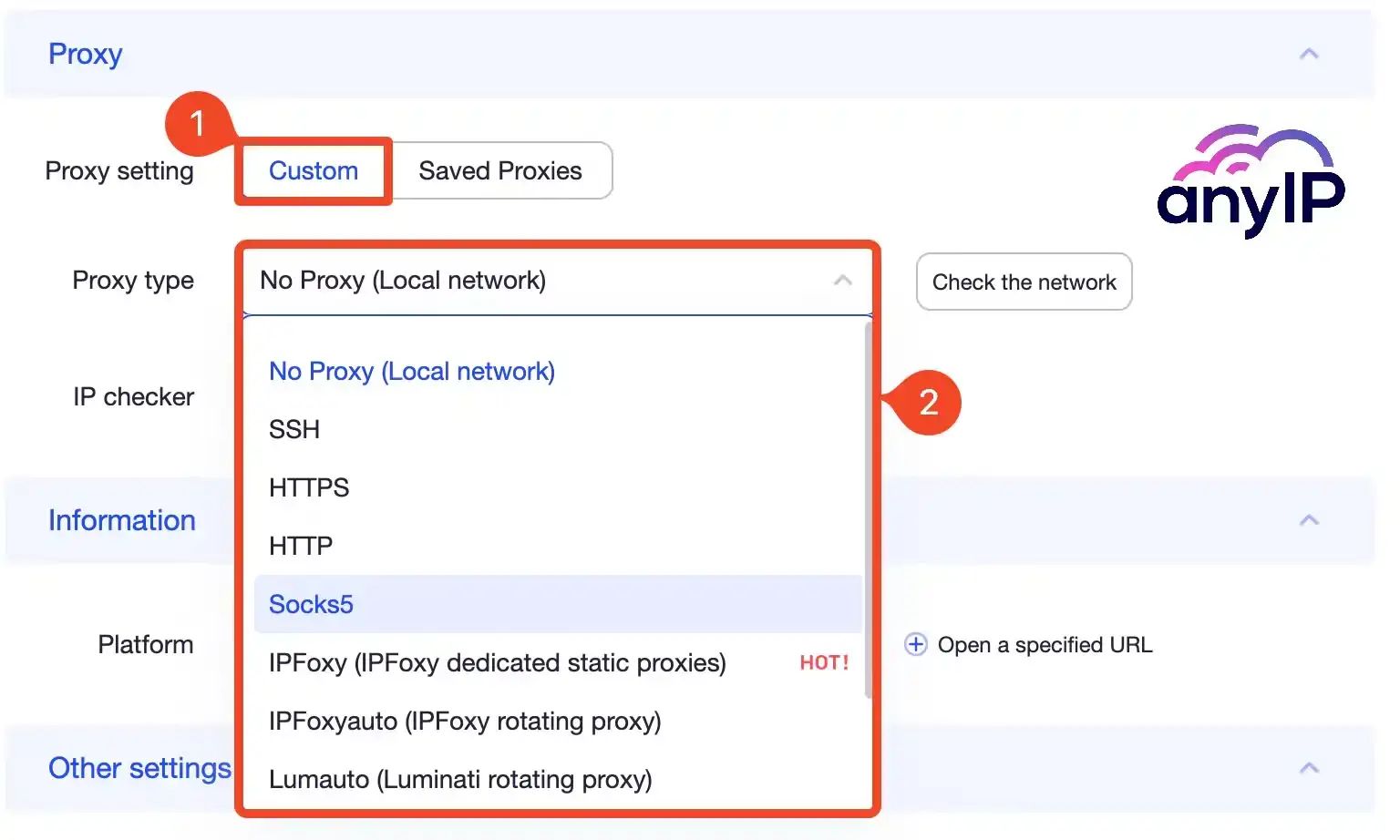Switch to the Custom tab
This screenshot has height=840, width=1400.
[313, 170]
